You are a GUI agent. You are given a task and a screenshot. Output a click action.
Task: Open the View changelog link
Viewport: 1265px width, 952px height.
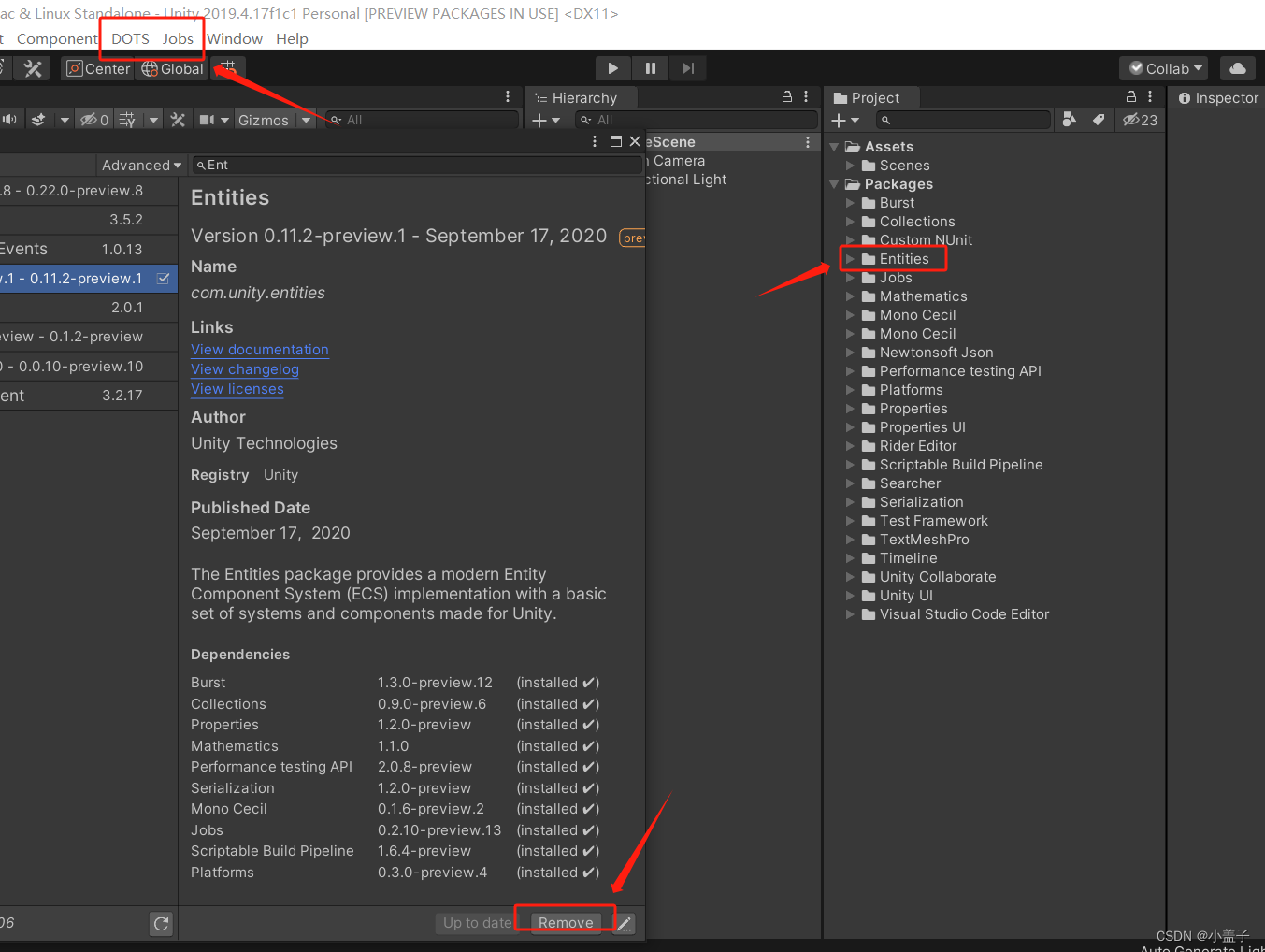(x=245, y=369)
